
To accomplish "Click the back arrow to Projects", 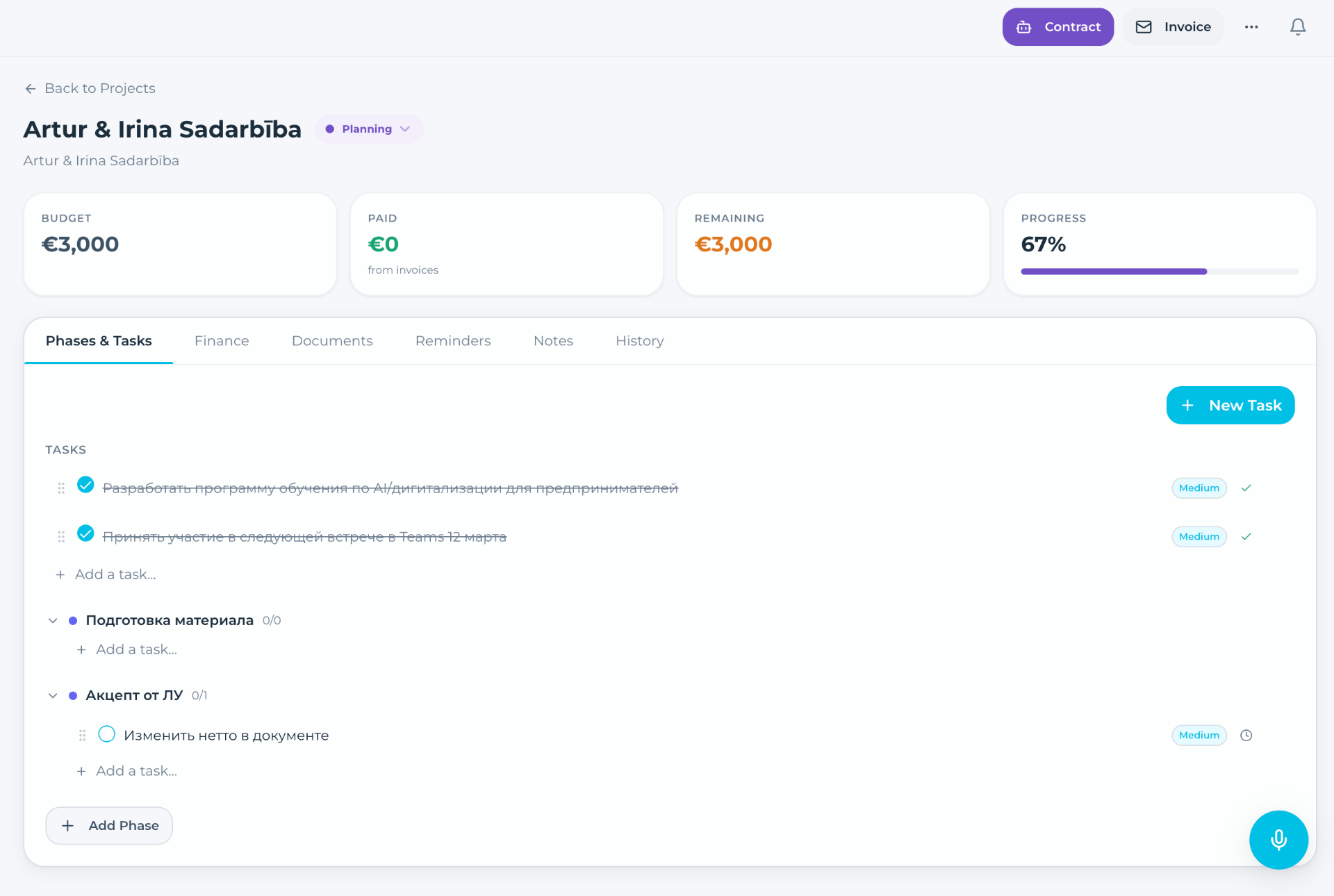I will point(31,89).
